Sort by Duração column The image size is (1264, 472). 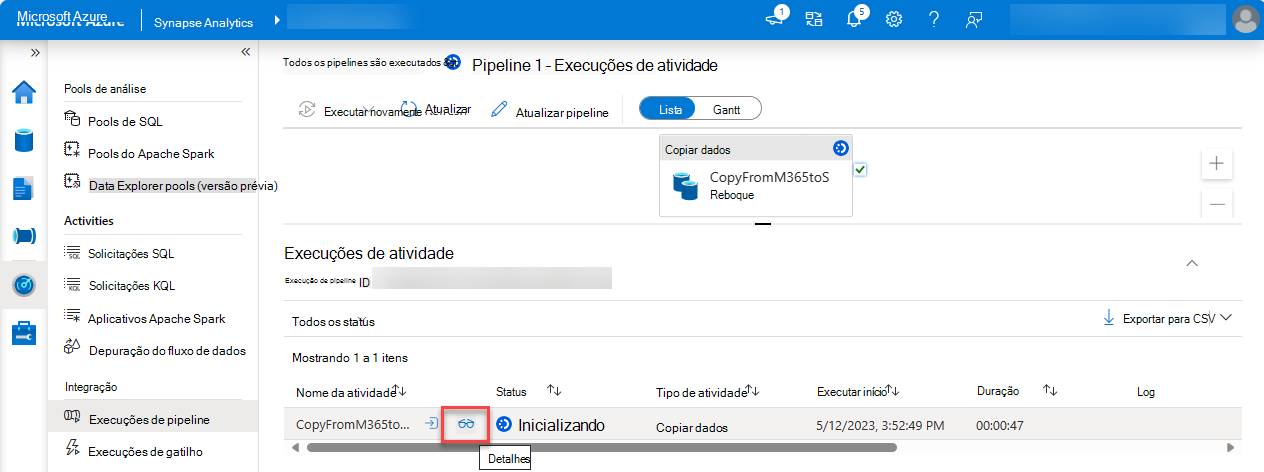tap(1017, 392)
